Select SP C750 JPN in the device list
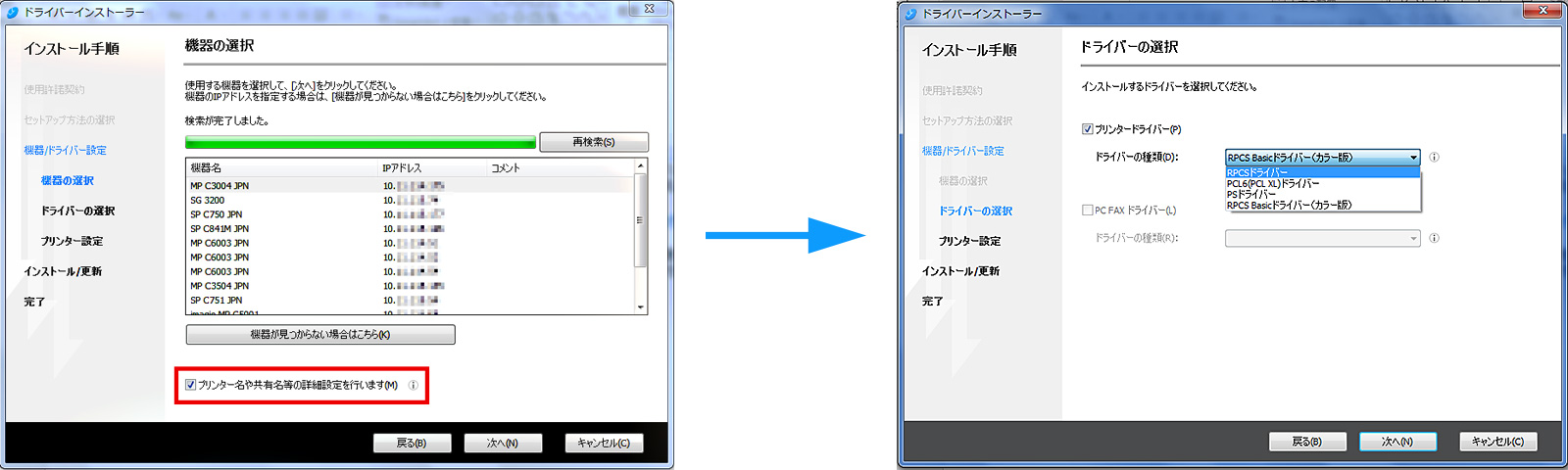The width and height of the screenshot is (1568, 470). click(217, 214)
